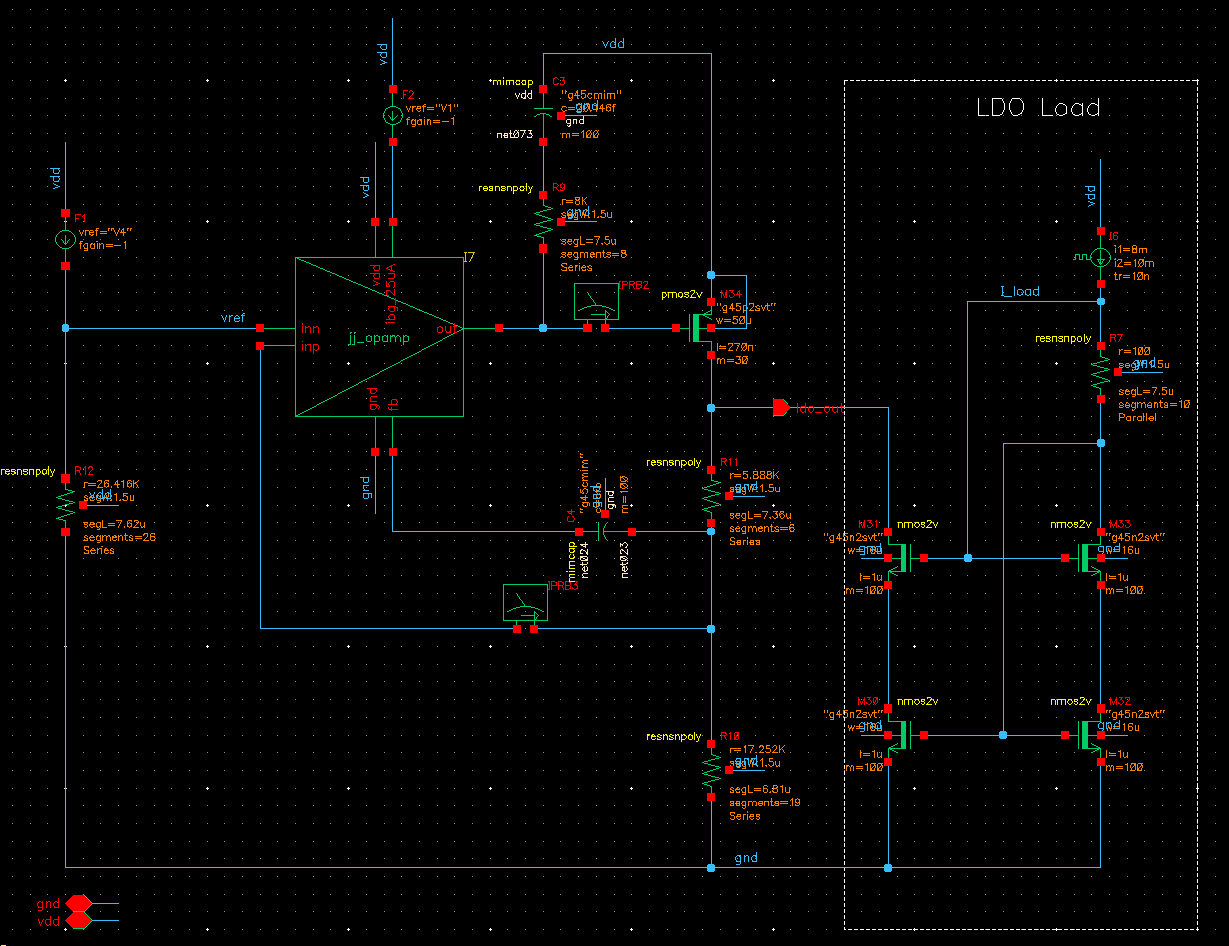This screenshot has width=1229, height=946.
Task: Click the red ldo_out output pin
Action: tap(781, 408)
